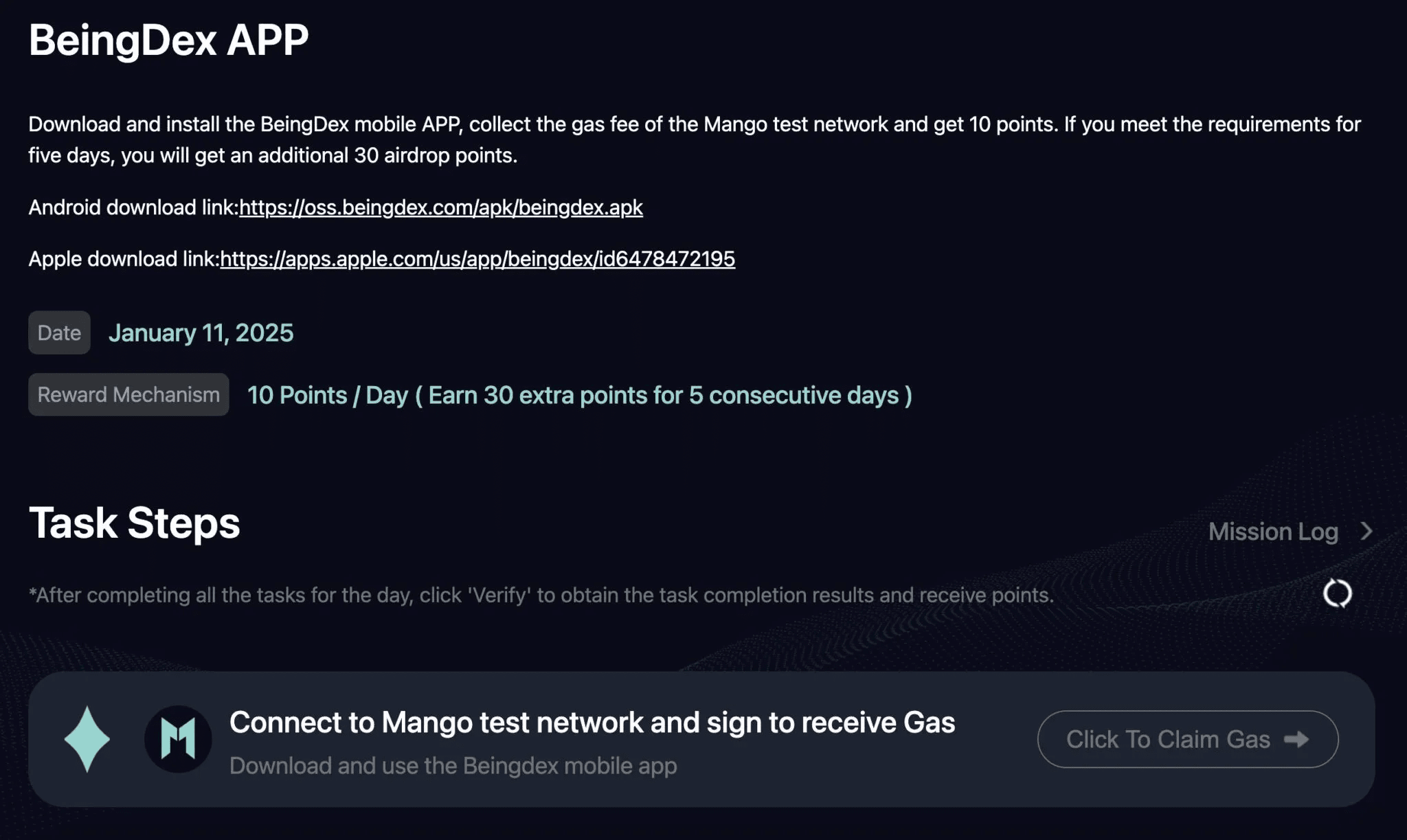Click the Android download link label
The height and width of the screenshot is (840, 1407).
pyautogui.click(x=133, y=207)
